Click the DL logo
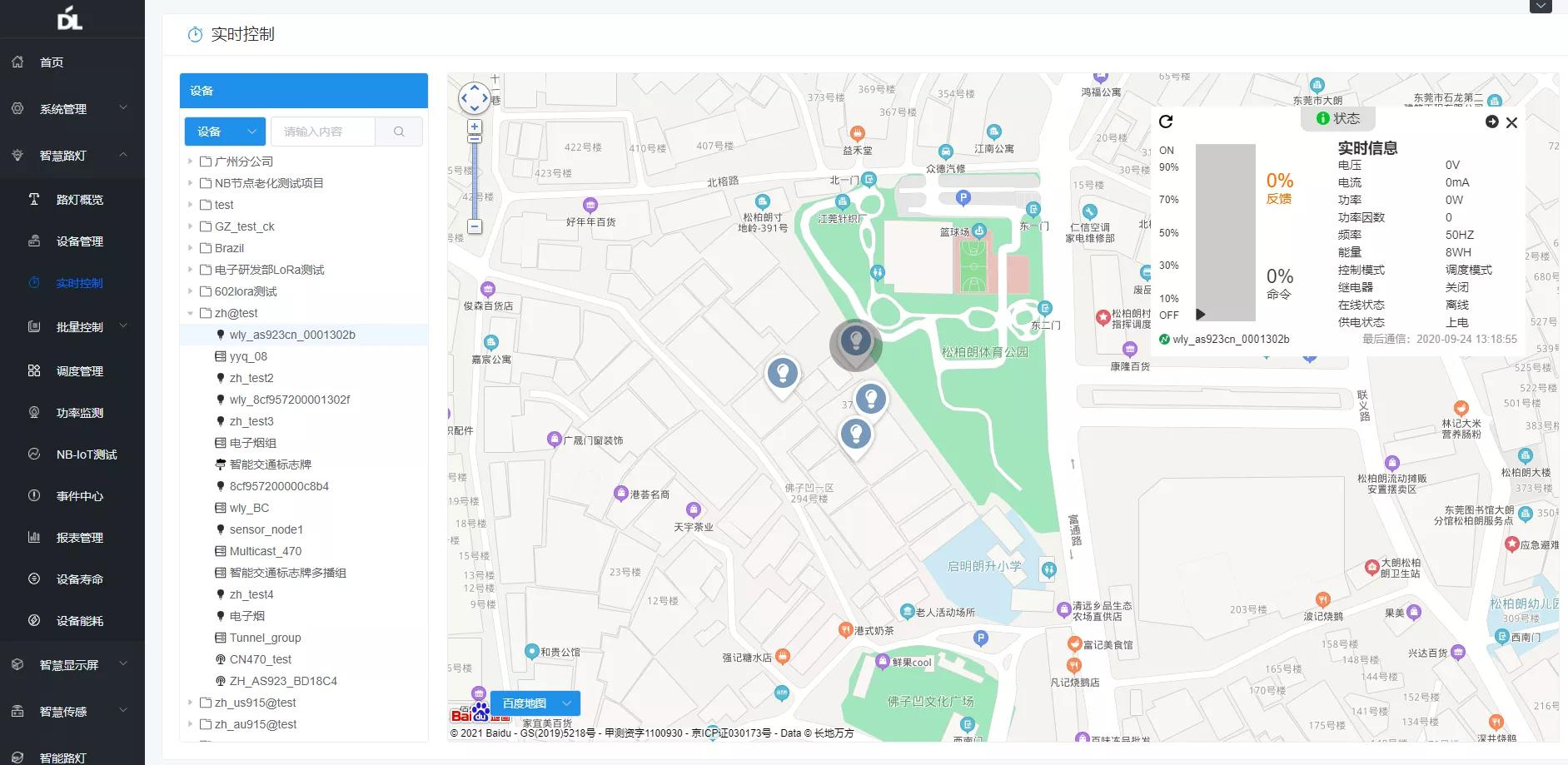 click(x=70, y=17)
